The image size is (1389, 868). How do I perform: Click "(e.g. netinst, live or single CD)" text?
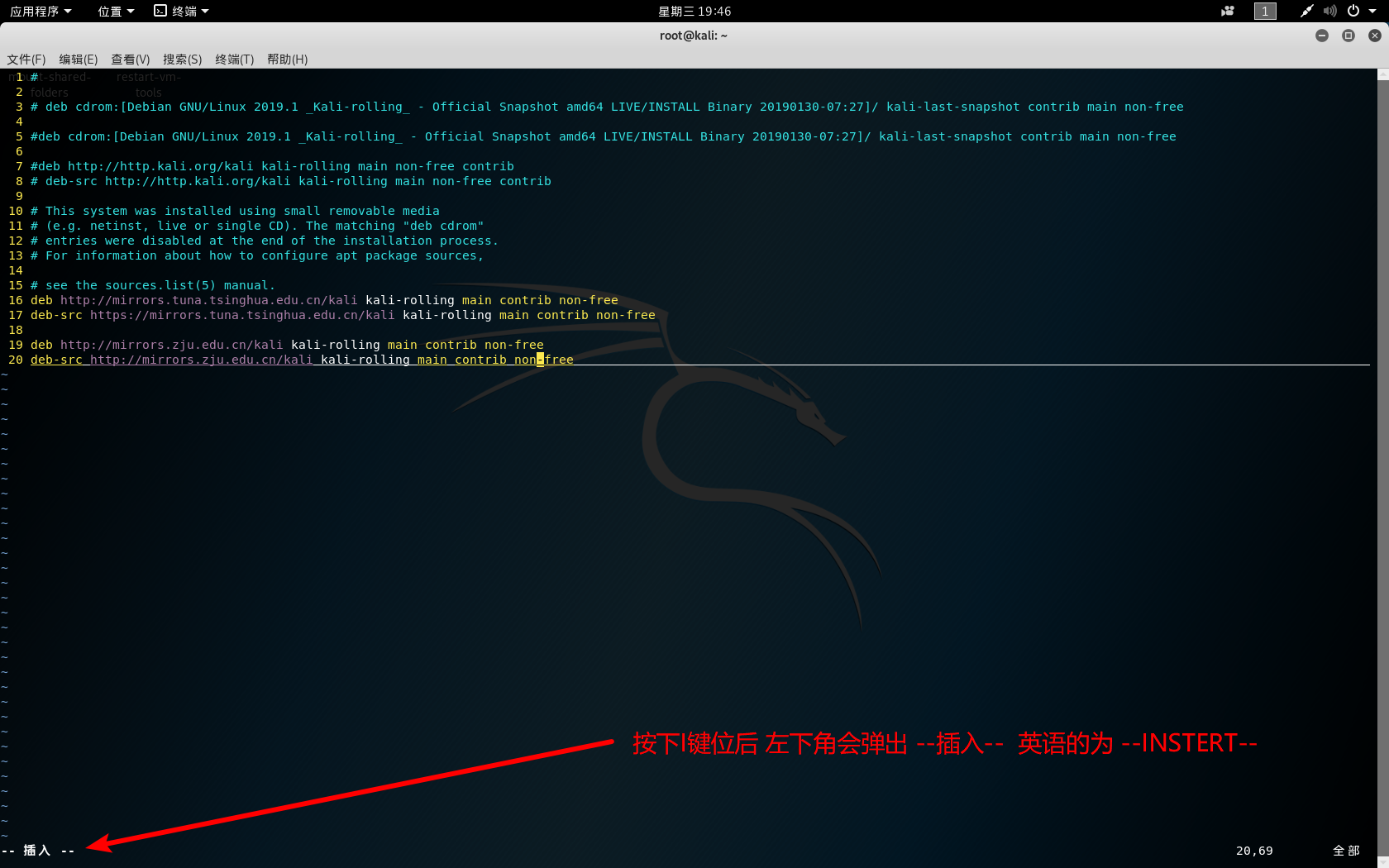(172, 226)
